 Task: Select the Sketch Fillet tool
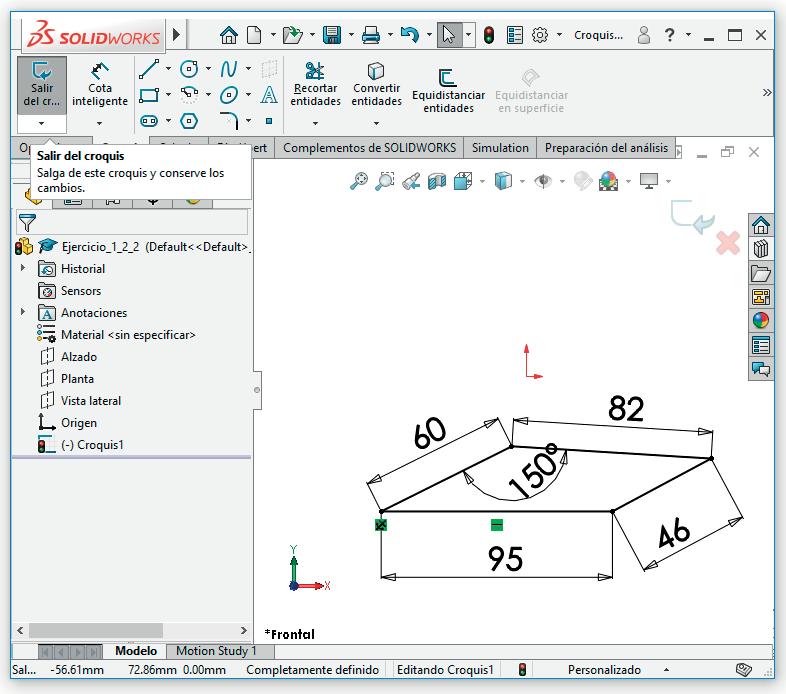tap(229, 121)
